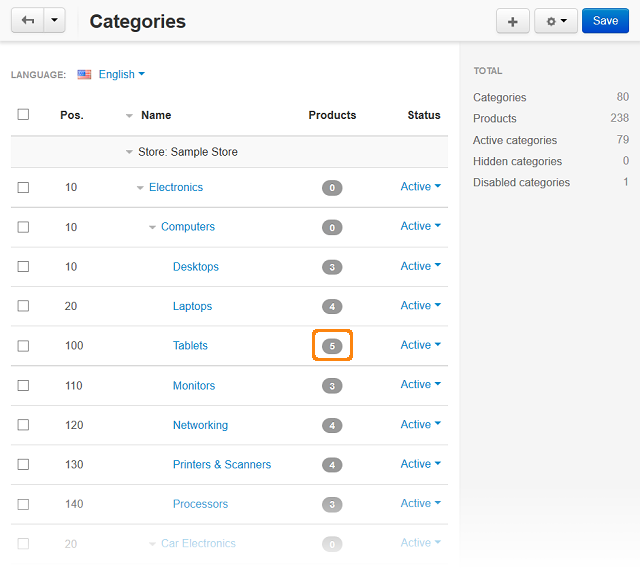Click the Computers product count badge

coord(332,227)
